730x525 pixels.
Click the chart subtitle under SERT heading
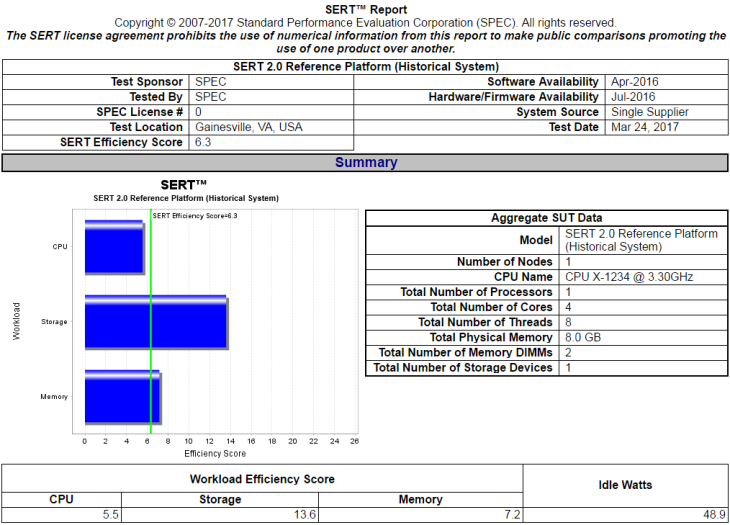point(186,198)
